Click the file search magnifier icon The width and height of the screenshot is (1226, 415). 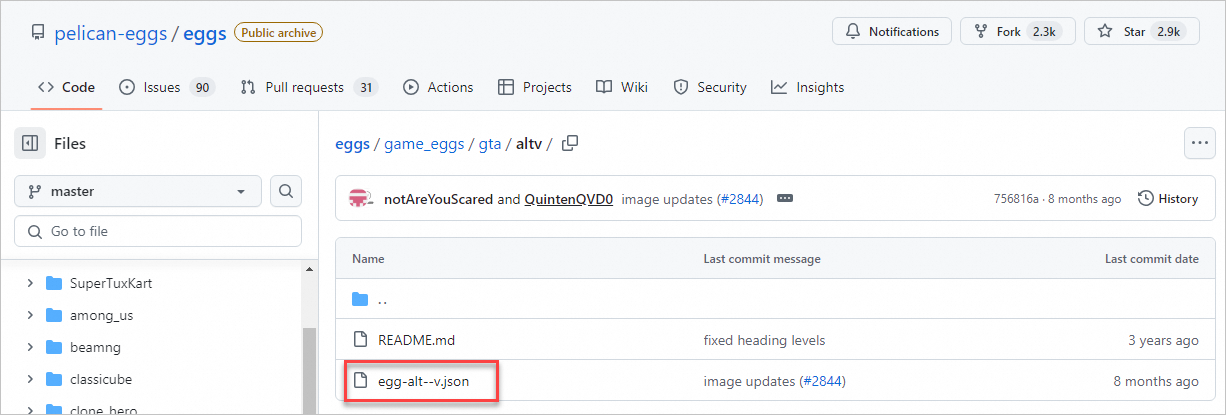(x=286, y=191)
